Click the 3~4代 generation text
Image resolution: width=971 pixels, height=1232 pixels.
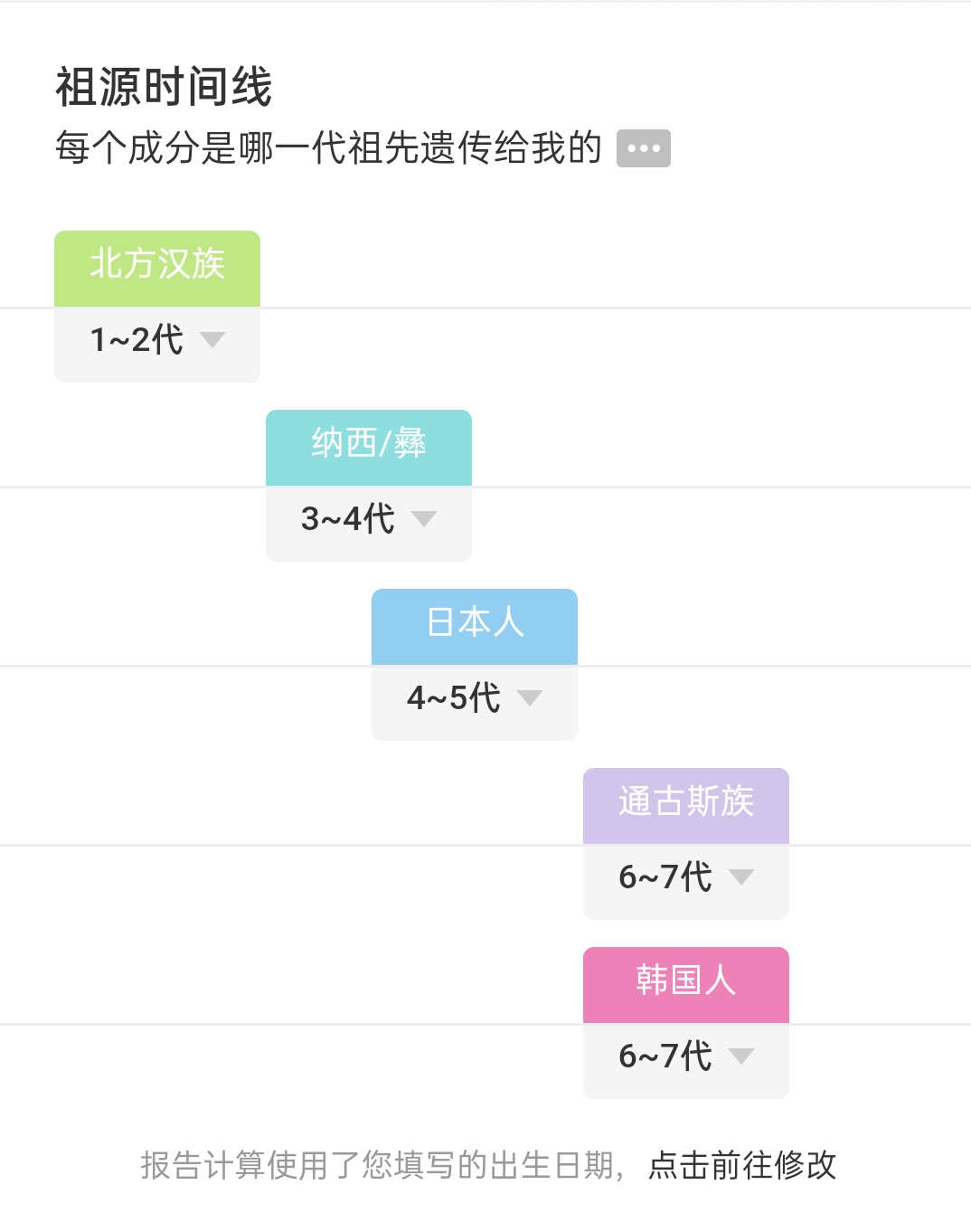[x=348, y=519]
